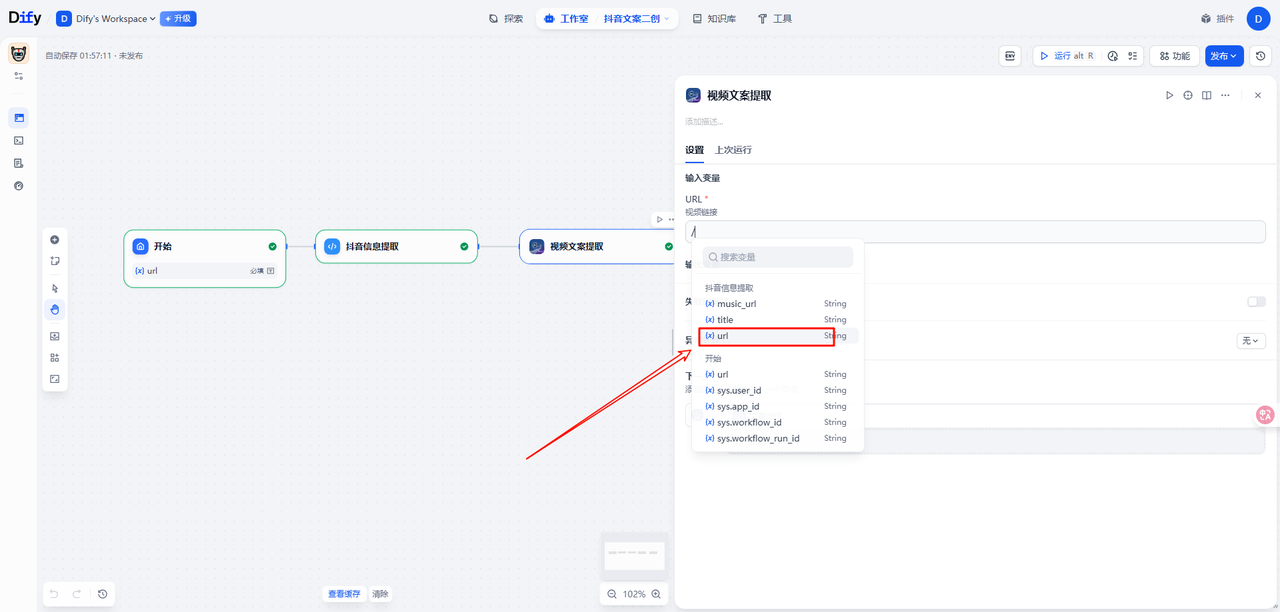Select the hand pan tool
Viewport: 1280px width, 612px height.
[54, 309]
